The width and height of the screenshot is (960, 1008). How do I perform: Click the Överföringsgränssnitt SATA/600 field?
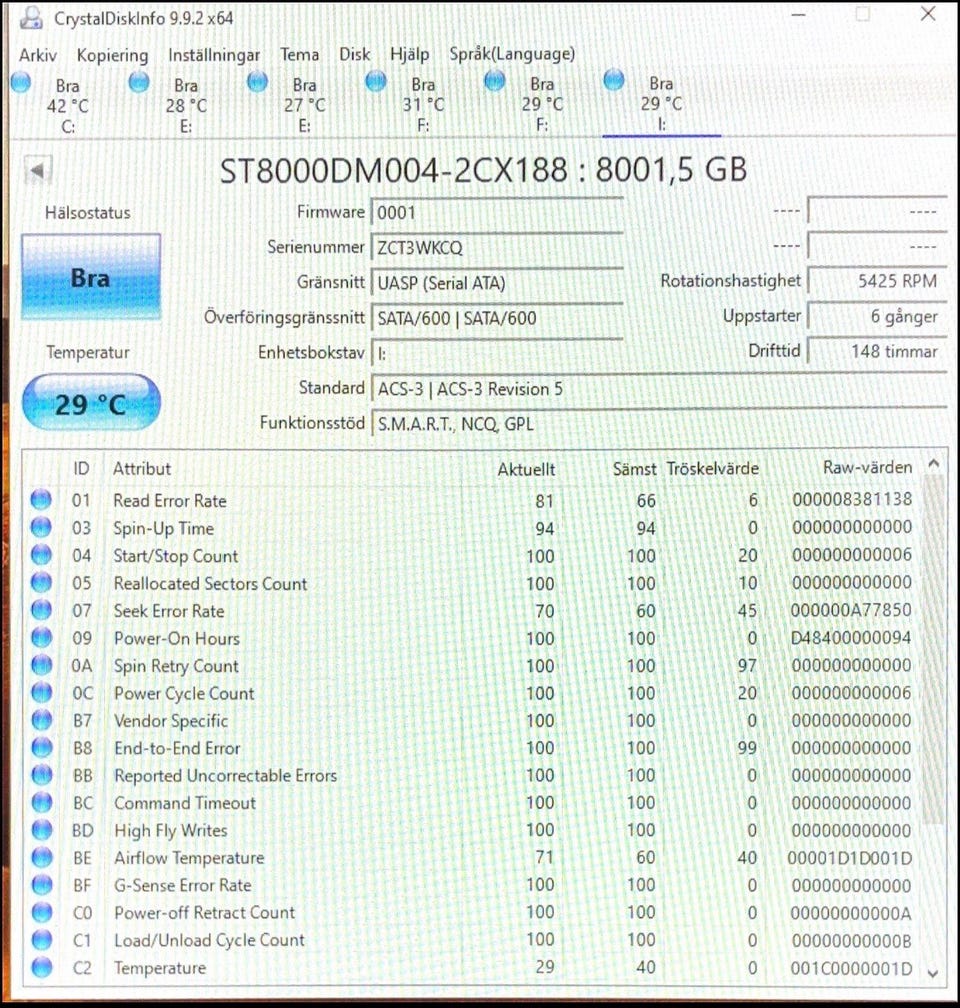tap(496, 318)
